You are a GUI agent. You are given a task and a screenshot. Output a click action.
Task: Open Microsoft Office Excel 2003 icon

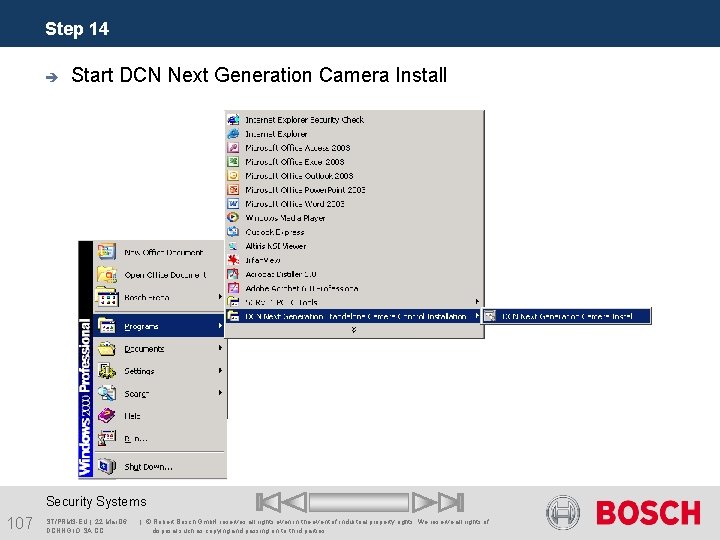point(233,162)
